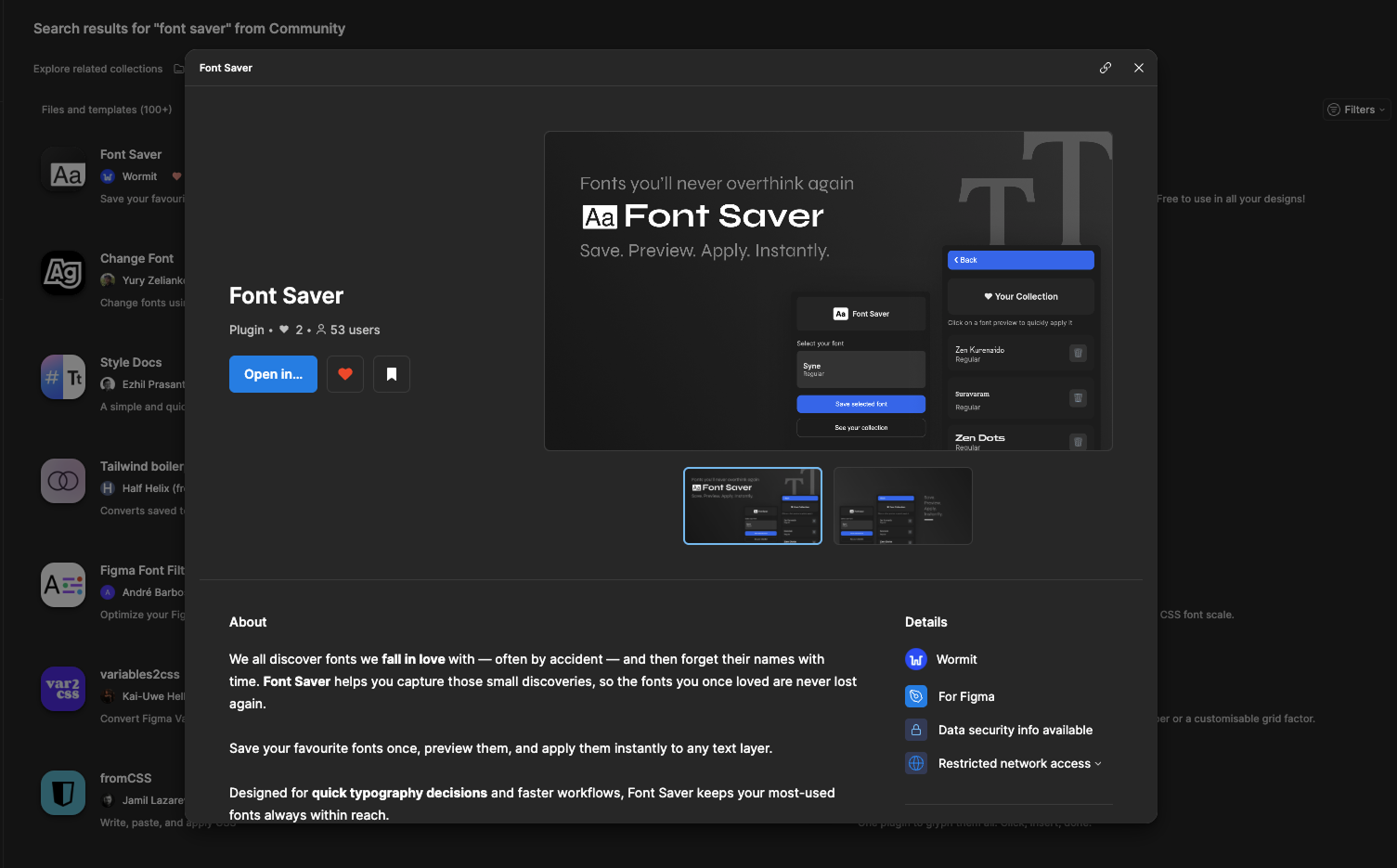Open Explore related collections

pyautogui.click(x=97, y=69)
